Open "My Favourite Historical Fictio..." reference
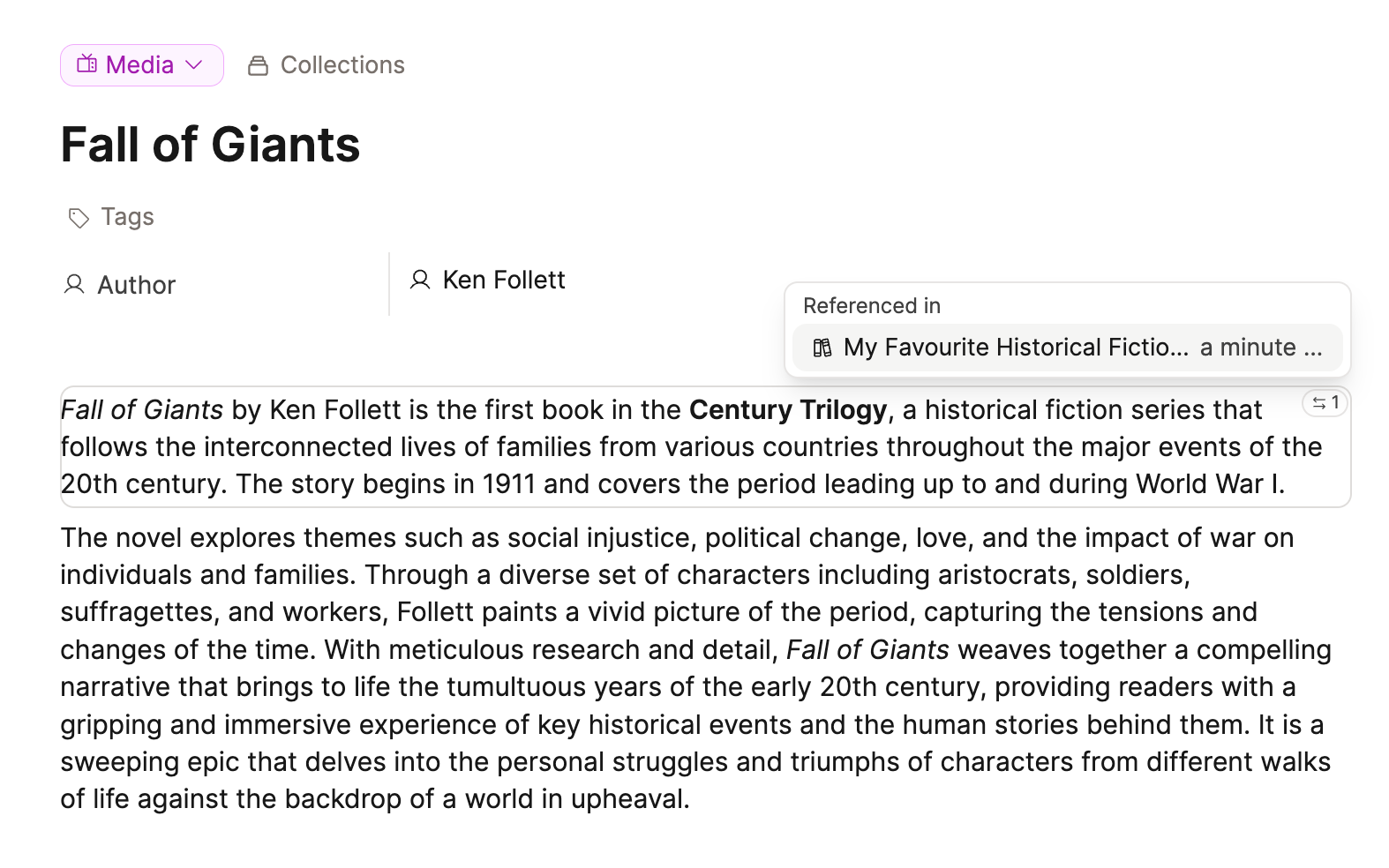 [1016, 348]
